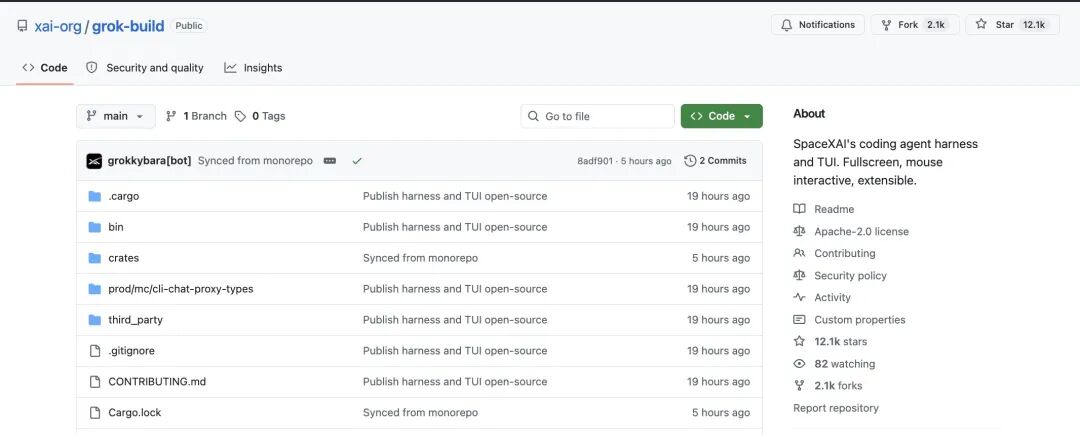Image resolution: width=1080 pixels, height=435 pixels.
Task: Click the repository icon beside xai-org
Action: [23, 26]
